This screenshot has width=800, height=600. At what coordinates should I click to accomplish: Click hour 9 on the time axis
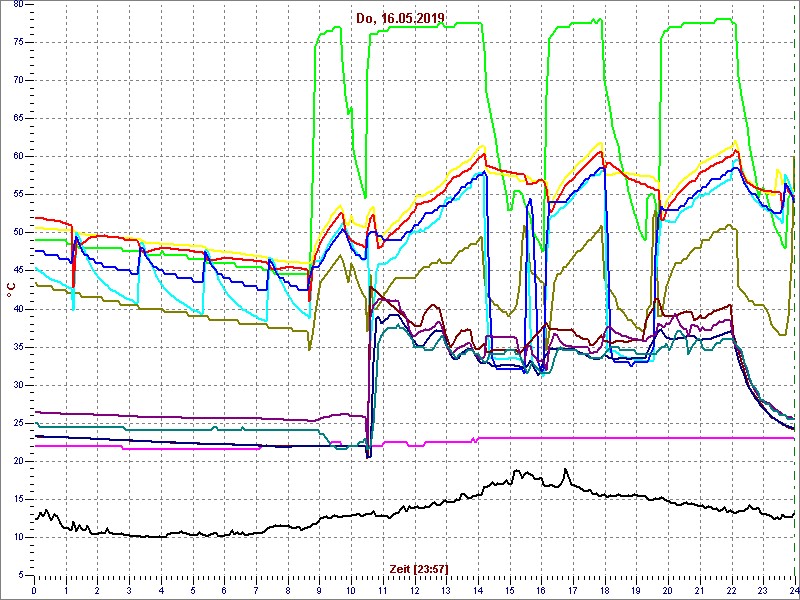click(x=319, y=592)
